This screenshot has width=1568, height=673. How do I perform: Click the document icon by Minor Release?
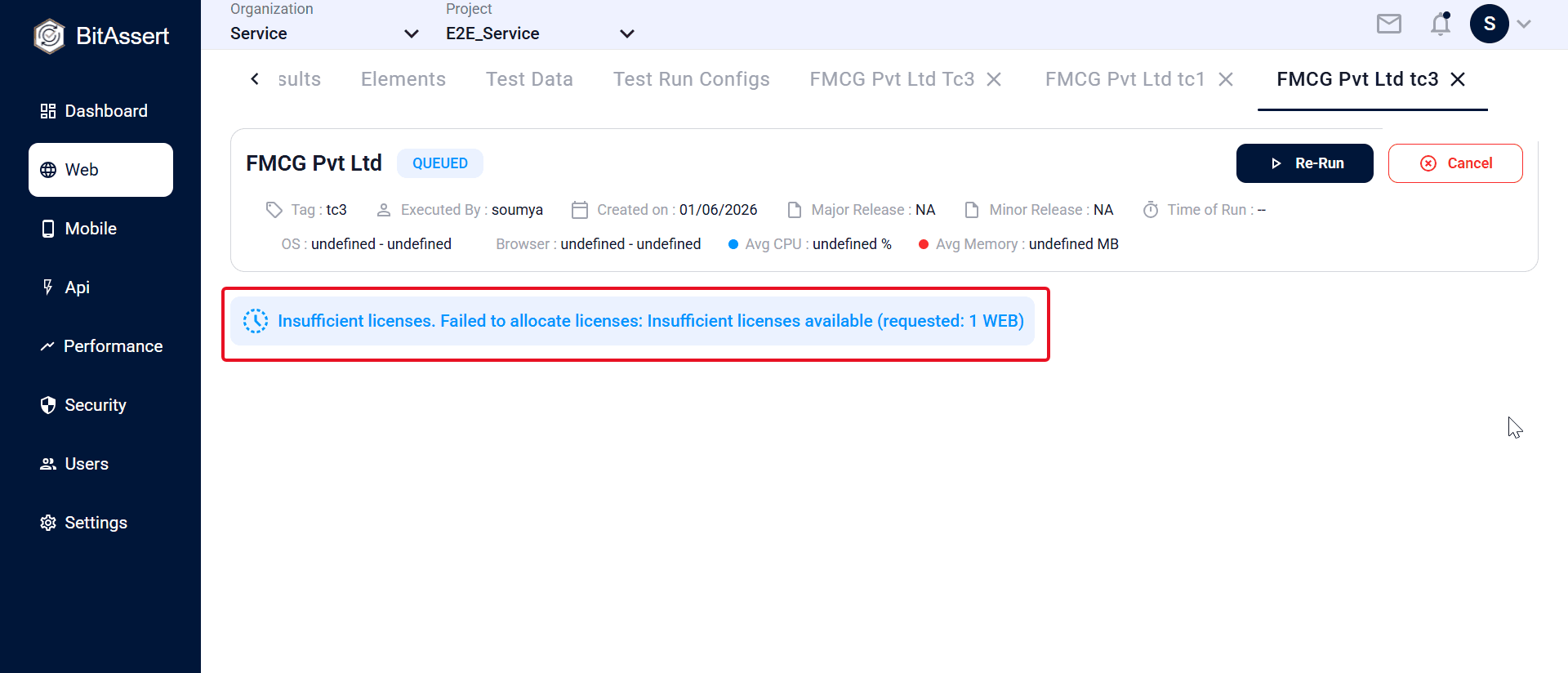(972, 210)
